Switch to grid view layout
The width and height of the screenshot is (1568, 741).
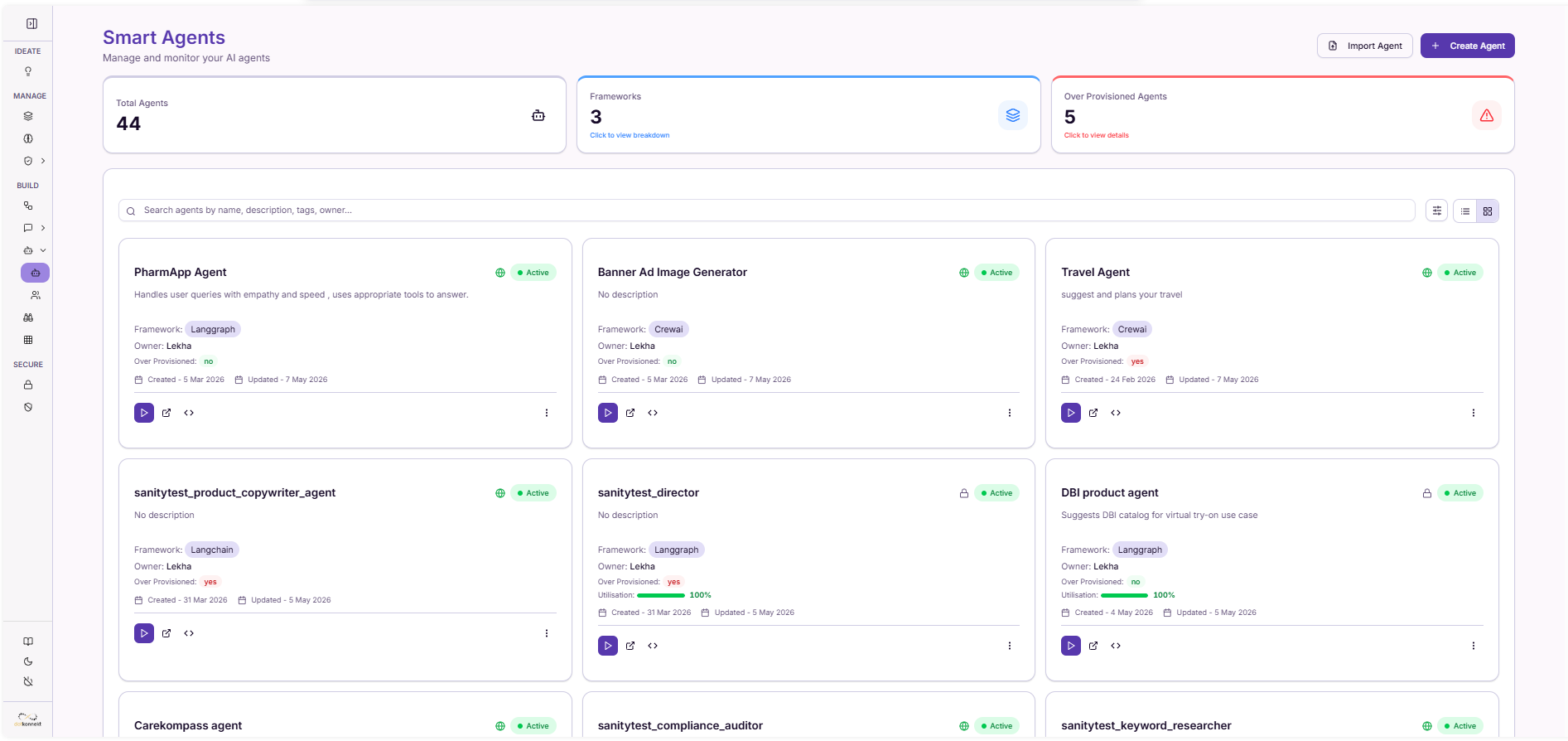1488,211
